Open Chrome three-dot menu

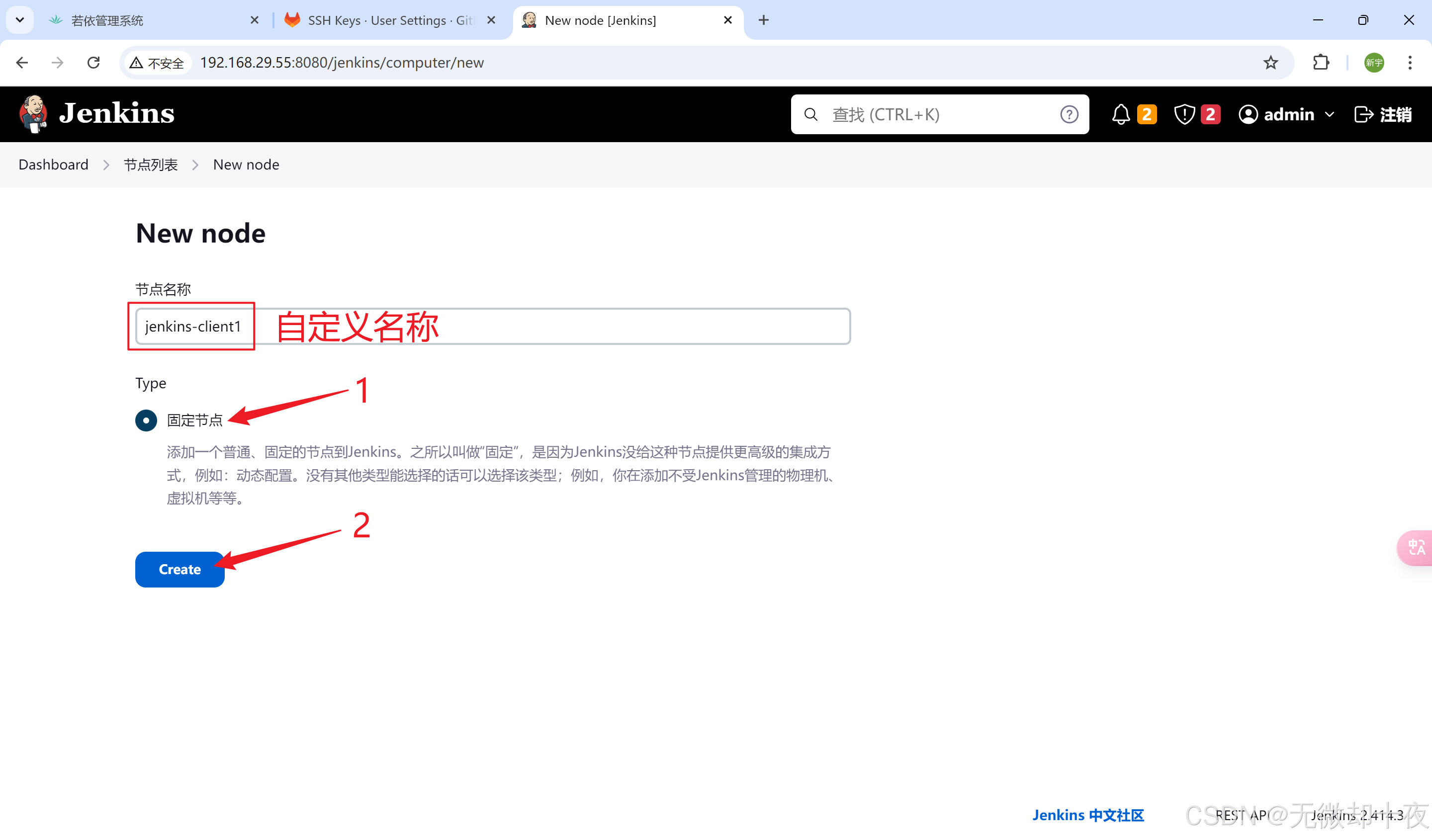(x=1410, y=63)
